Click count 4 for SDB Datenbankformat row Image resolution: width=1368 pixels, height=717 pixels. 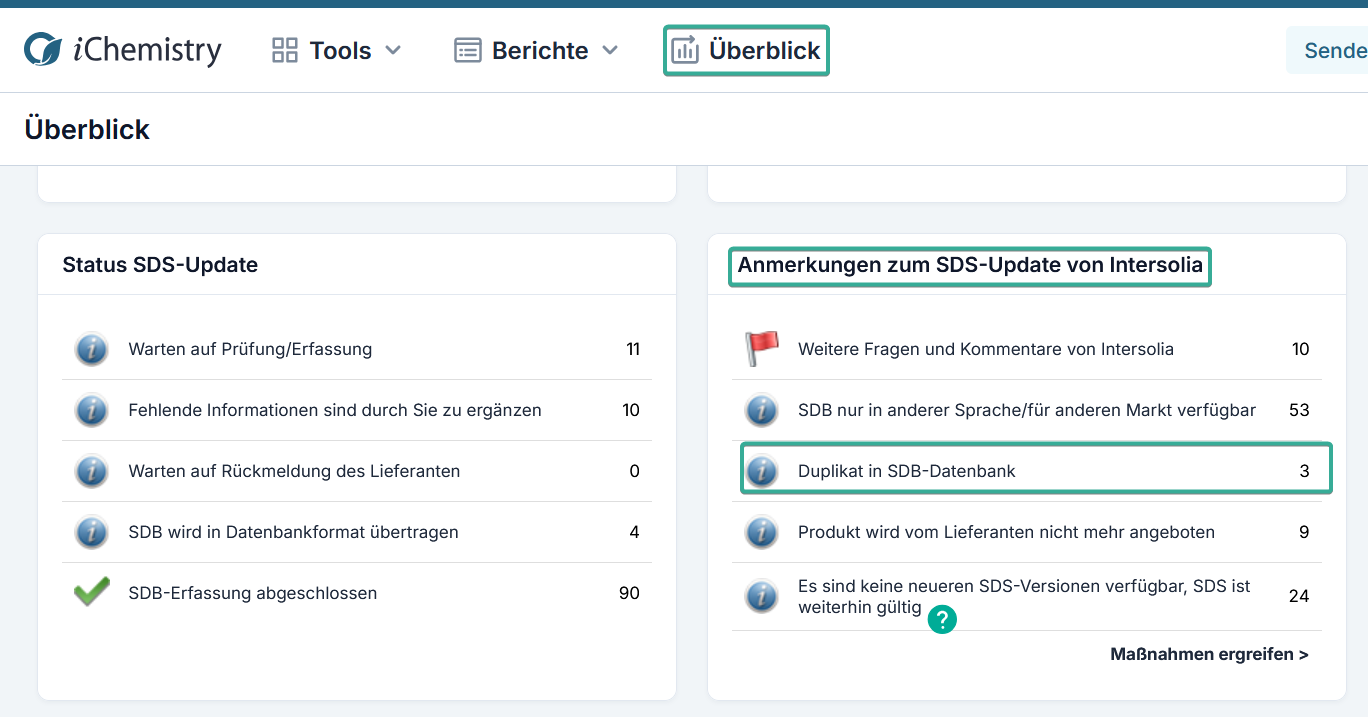click(635, 532)
